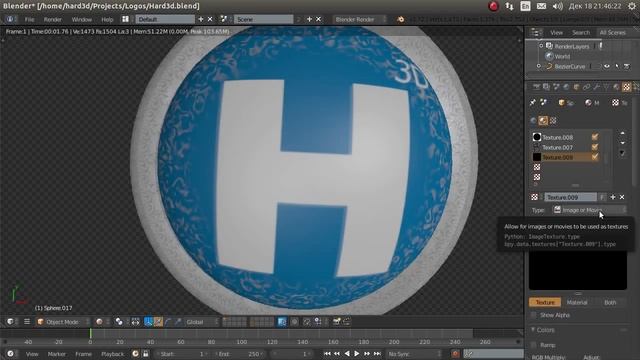Open the outliner Search menu
The image size is (640, 360).
click(580, 33)
